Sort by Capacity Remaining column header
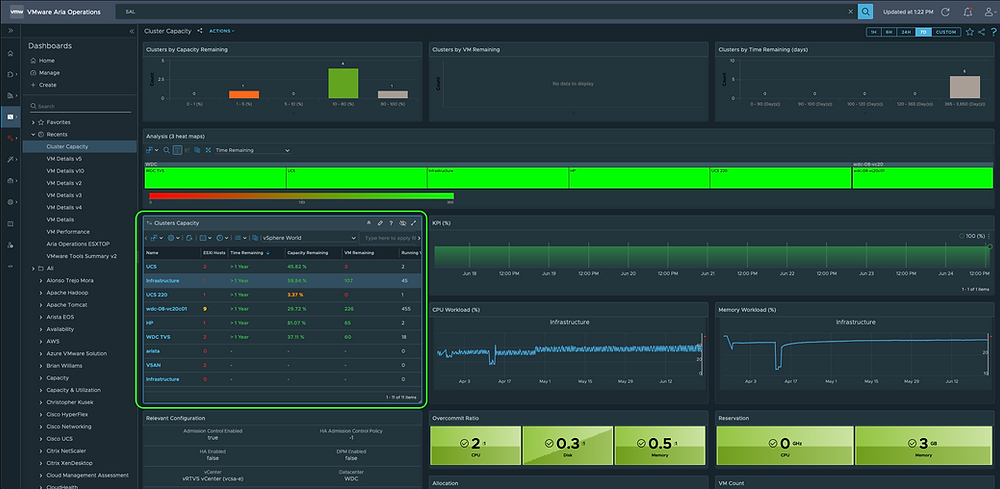Viewport: 1000px width, 489px height. click(307, 252)
